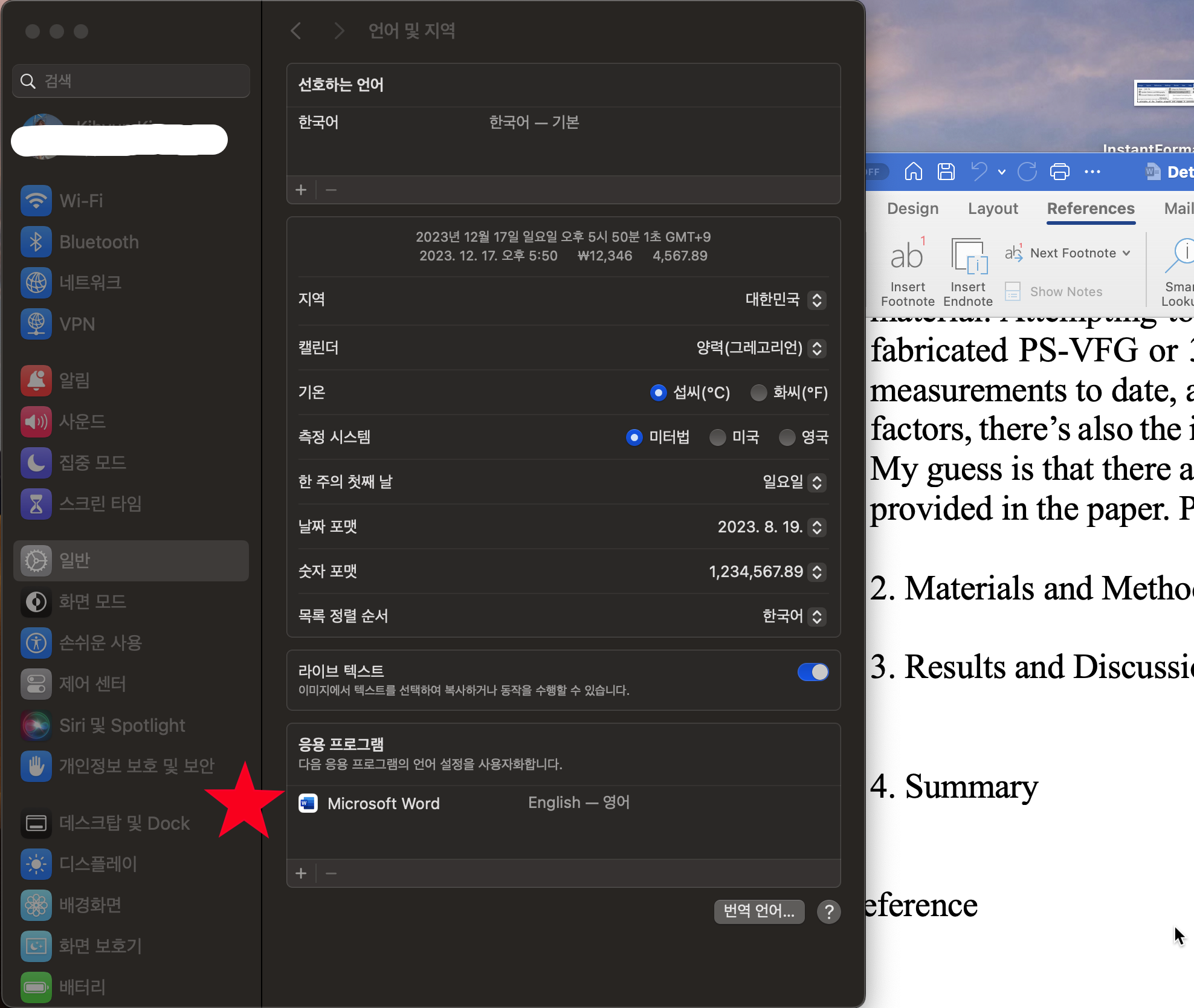
Task: Open Siri 및 Spotlight in sidebar
Action: tap(121, 725)
